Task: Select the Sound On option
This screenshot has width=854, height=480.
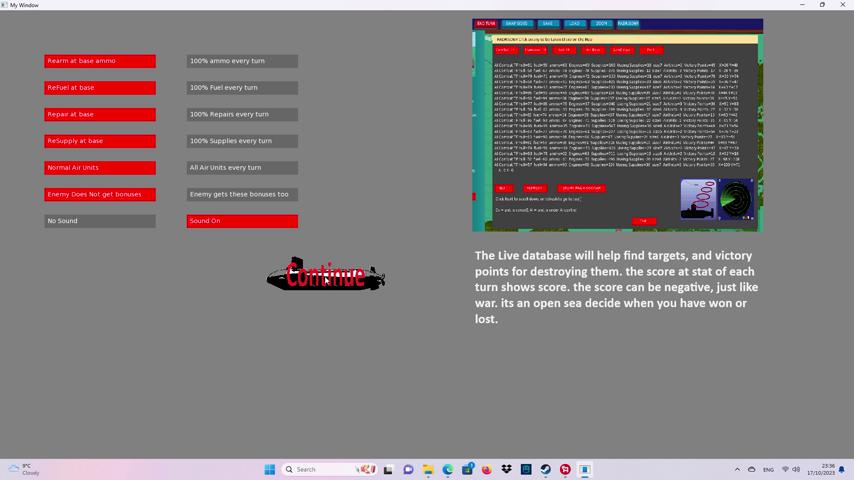Action: pyautogui.click(x=242, y=221)
